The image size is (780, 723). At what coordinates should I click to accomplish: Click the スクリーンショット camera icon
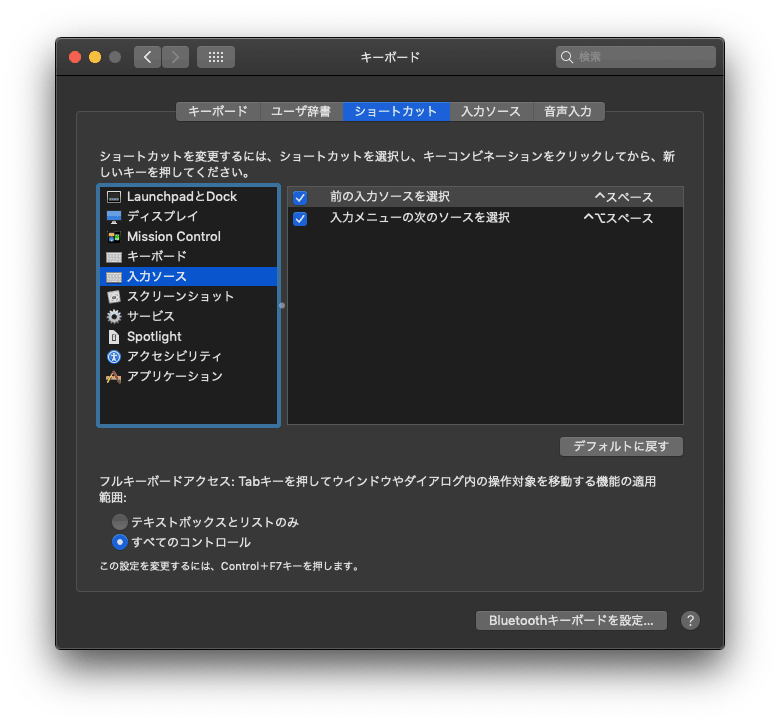click(113, 297)
